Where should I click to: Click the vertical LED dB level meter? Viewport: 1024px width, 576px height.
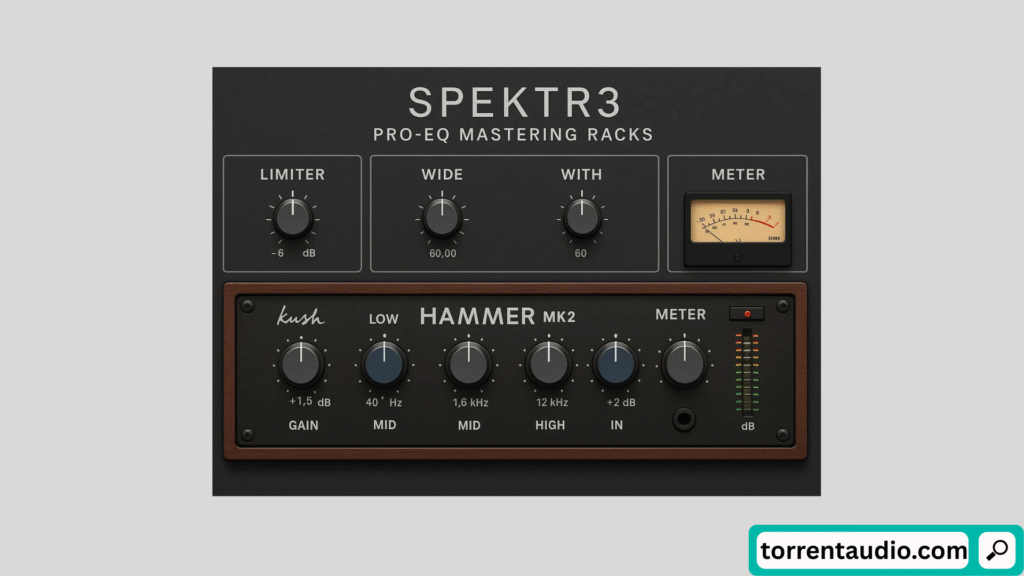(x=747, y=374)
